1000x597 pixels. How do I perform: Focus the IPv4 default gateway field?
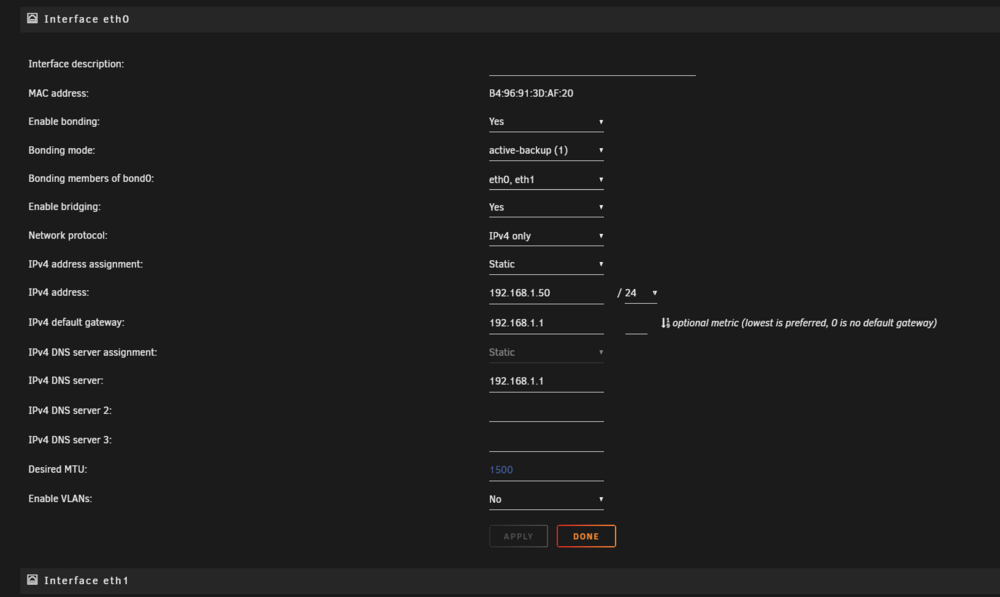click(546, 323)
